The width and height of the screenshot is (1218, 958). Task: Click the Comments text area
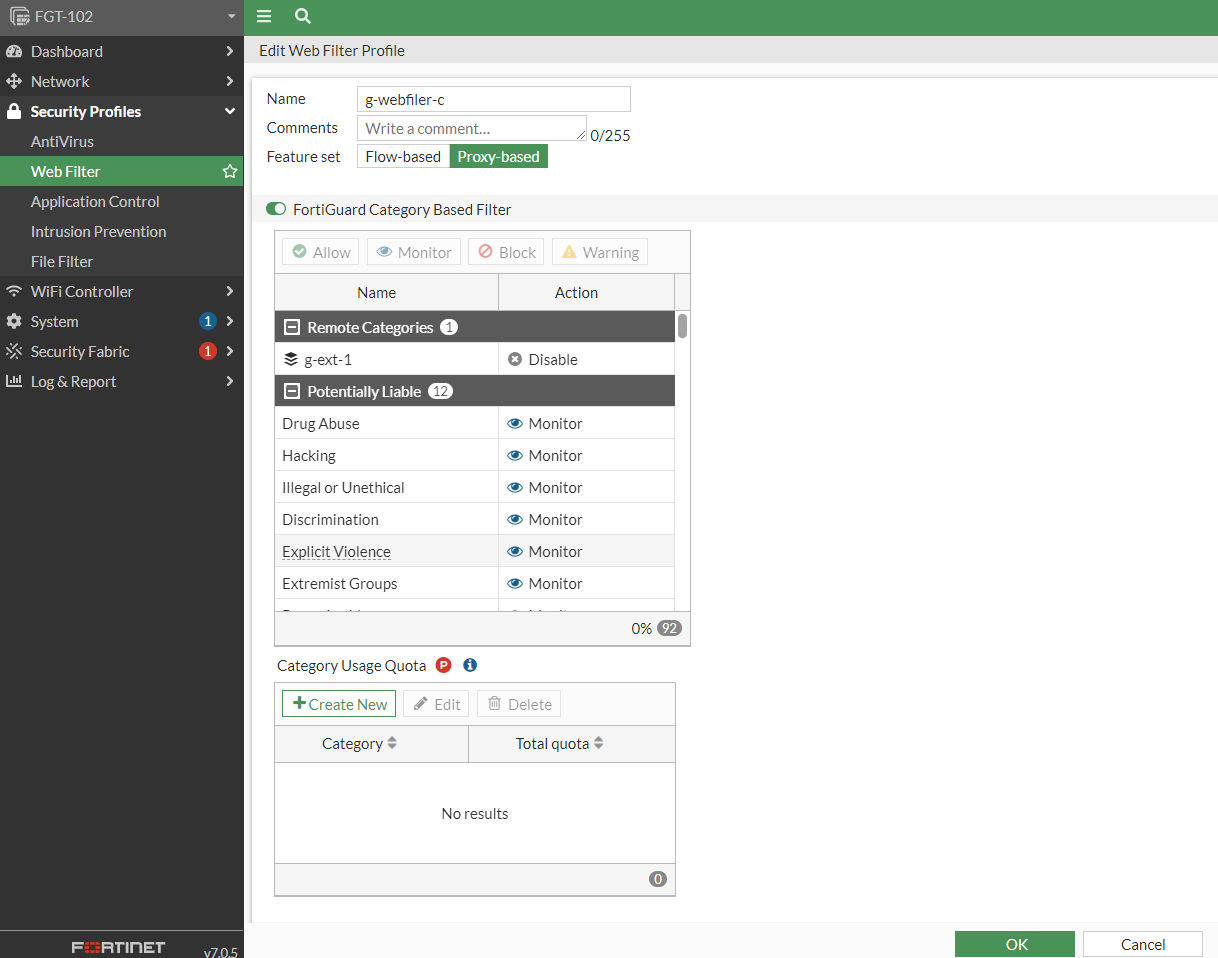pyautogui.click(x=472, y=128)
